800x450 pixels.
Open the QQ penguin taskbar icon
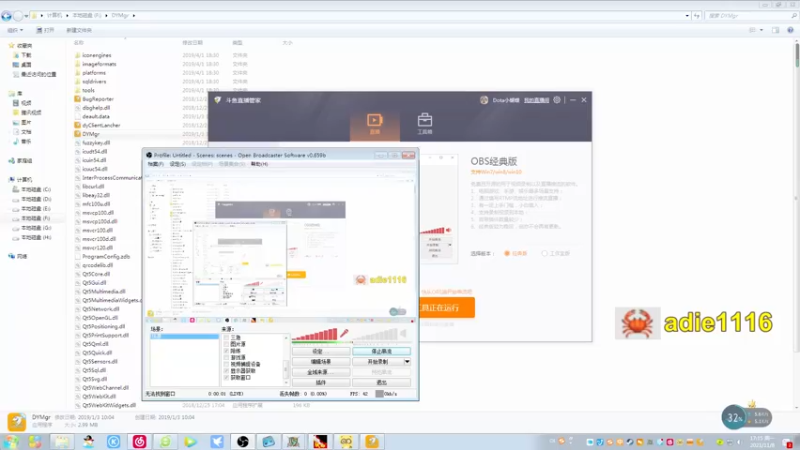click(x=88, y=441)
